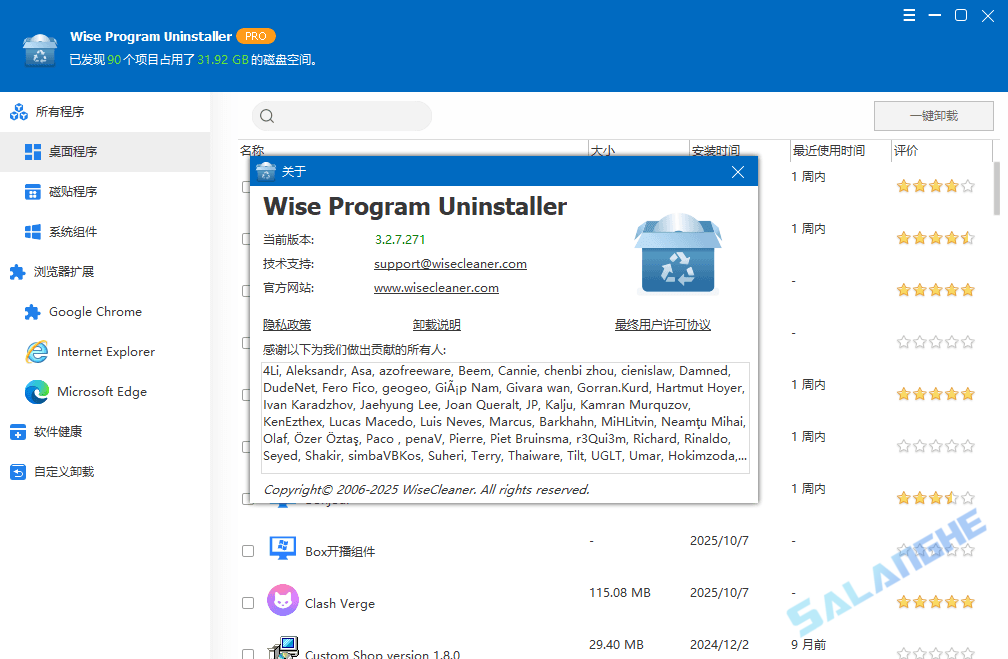Select Microsoft Edge in browser extensions

[96, 391]
